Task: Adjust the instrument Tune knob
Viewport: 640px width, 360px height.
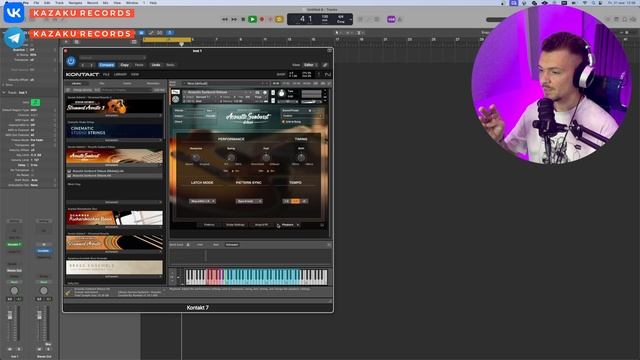Action: [x=281, y=93]
